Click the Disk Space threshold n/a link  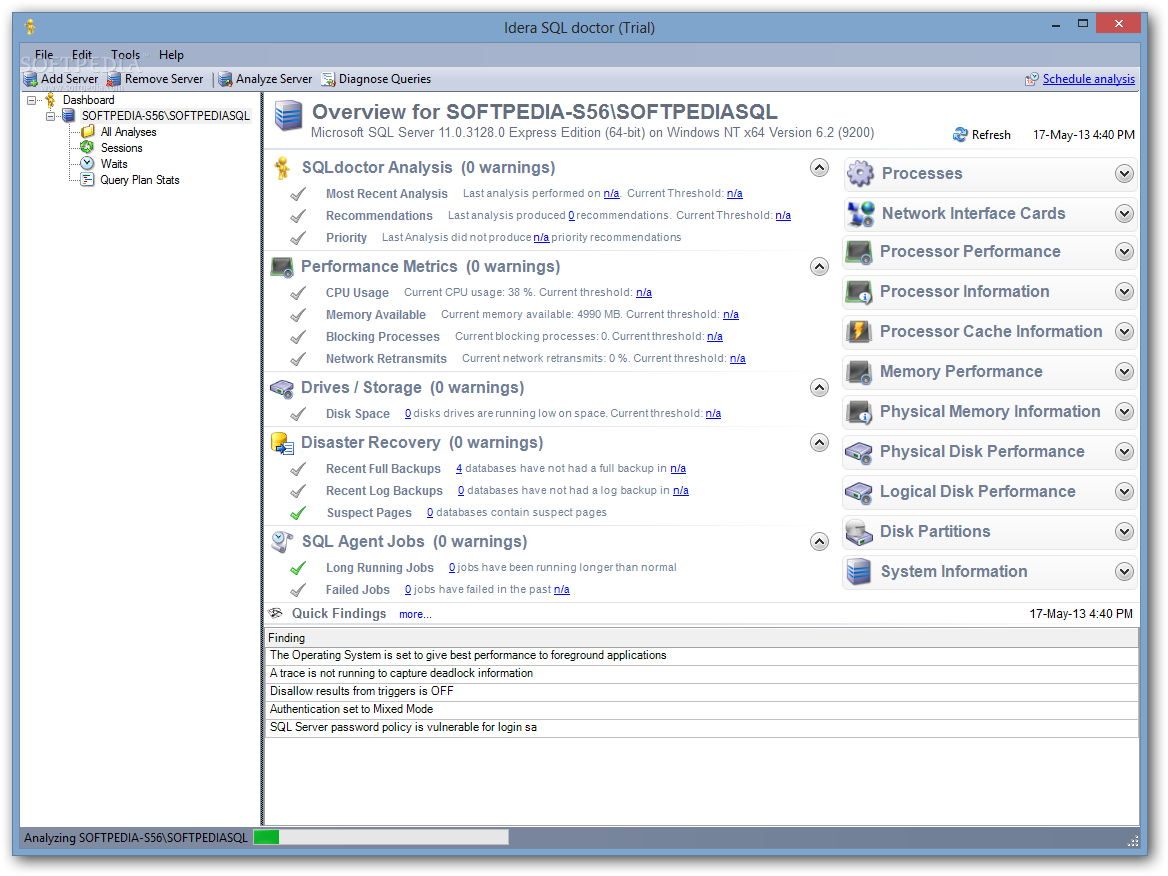[713, 413]
